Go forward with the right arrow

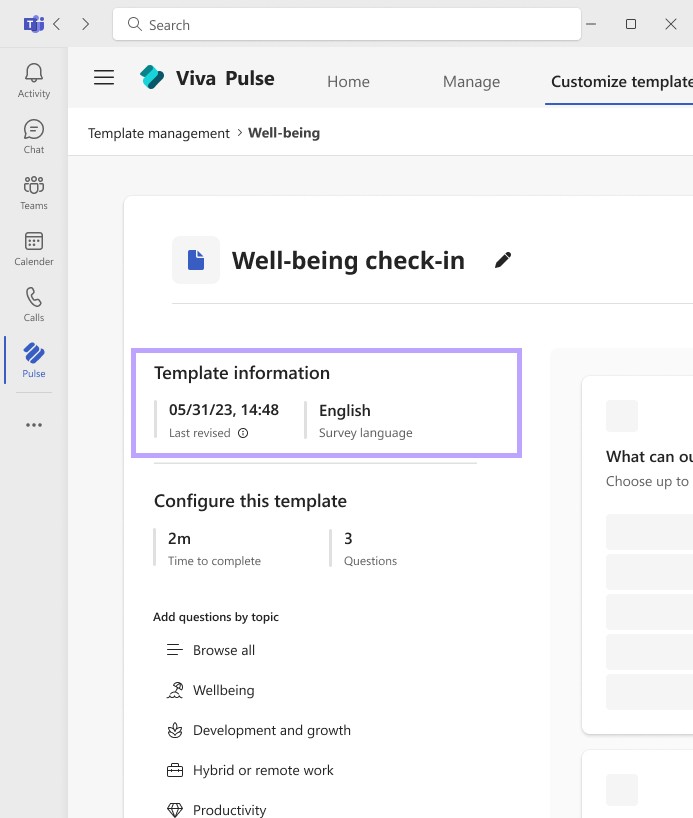86,24
